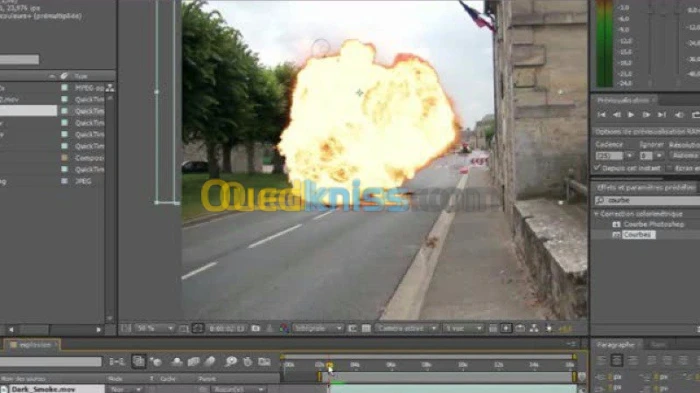Select the 'Courbe Photoshop' effect
This screenshot has width=700, height=393.
[x=654, y=224]
